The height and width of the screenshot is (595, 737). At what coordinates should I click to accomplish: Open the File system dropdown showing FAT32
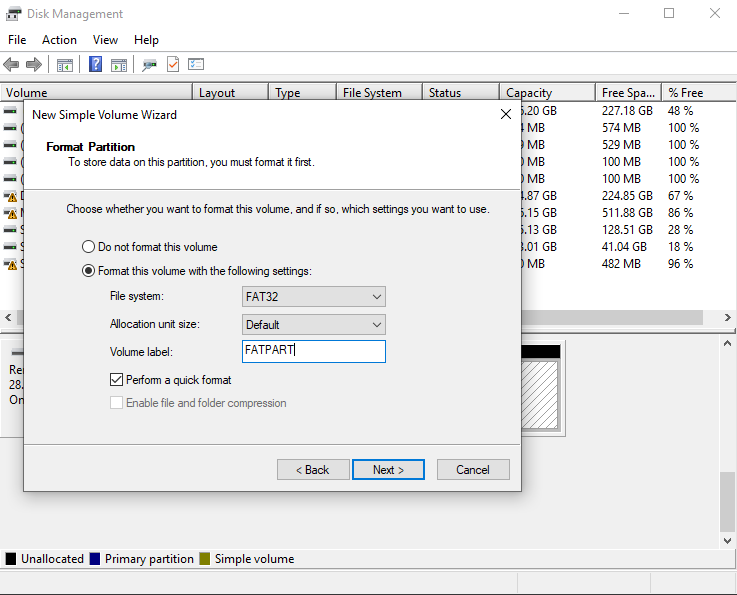click(x=314, y=297)
